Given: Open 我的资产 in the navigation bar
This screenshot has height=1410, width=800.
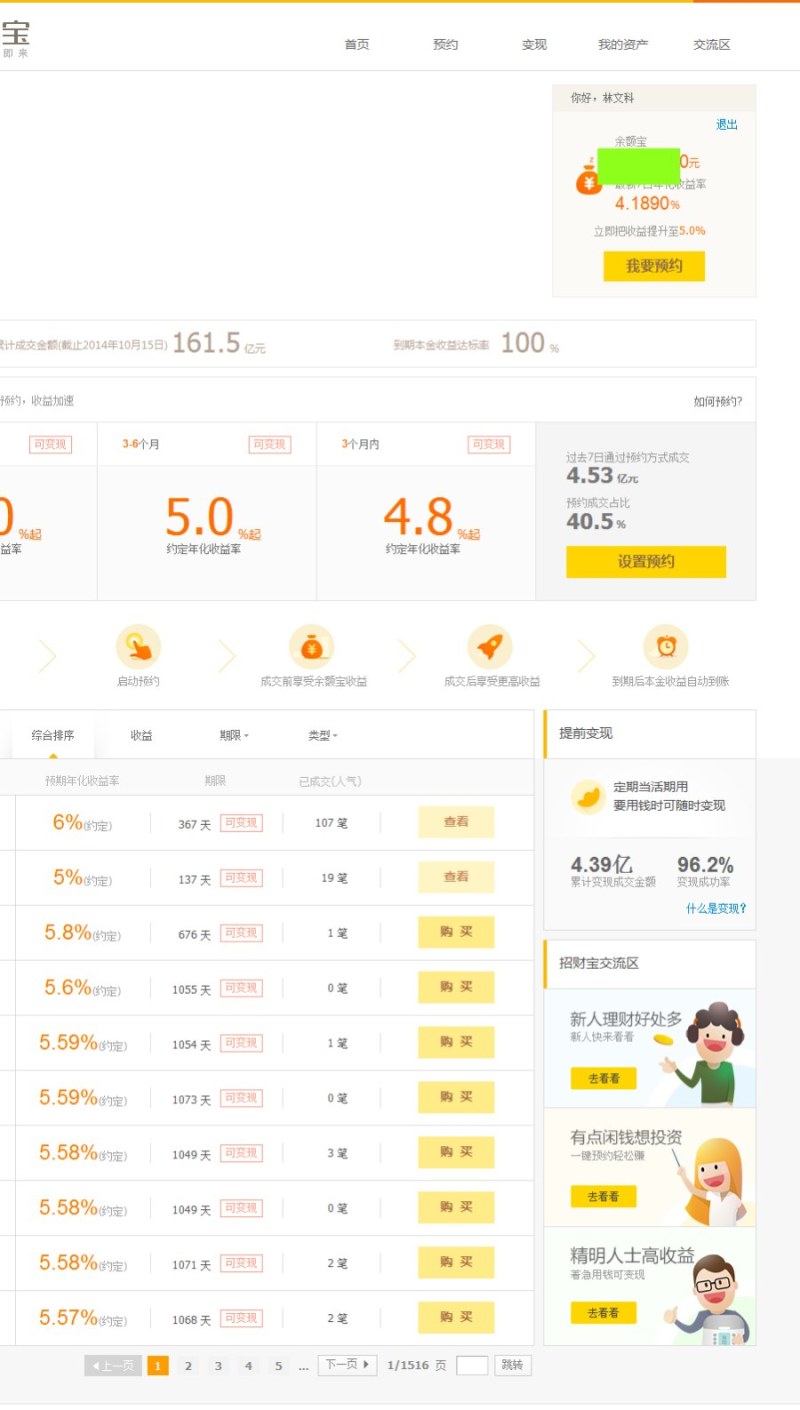Looking at the screenshot, I should tap(622, 45).
